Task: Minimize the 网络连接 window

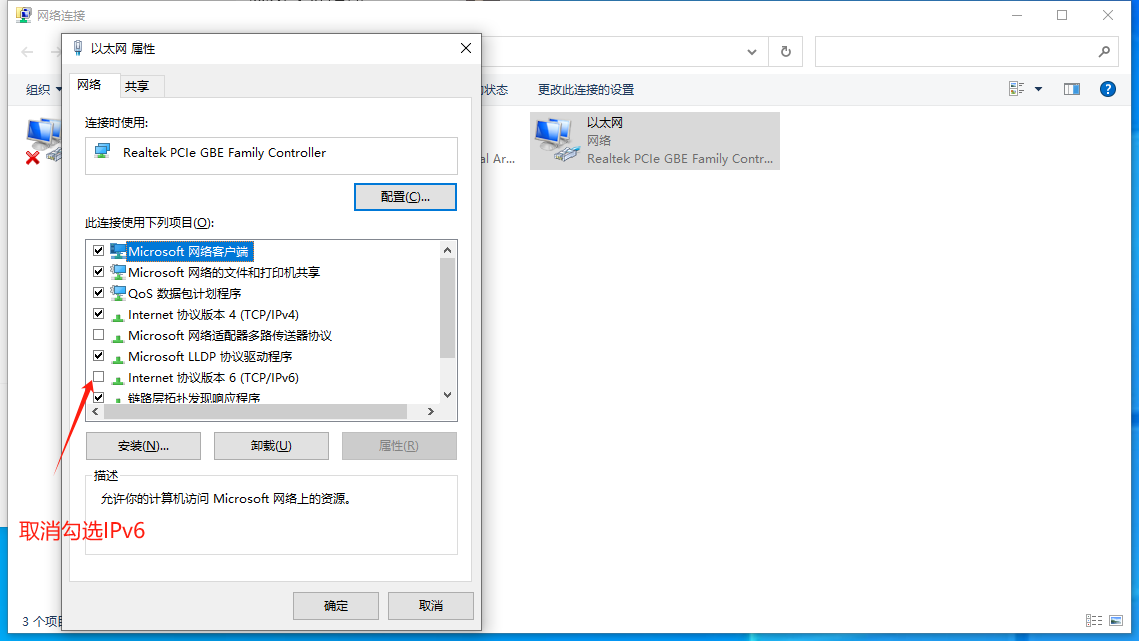Action: coord(1017,15)
